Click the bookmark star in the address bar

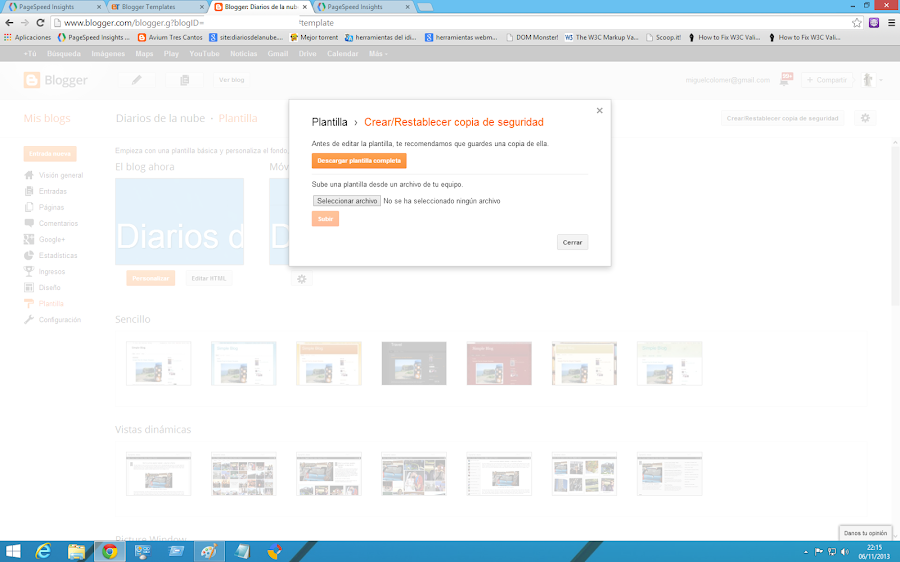click(857, 23)
